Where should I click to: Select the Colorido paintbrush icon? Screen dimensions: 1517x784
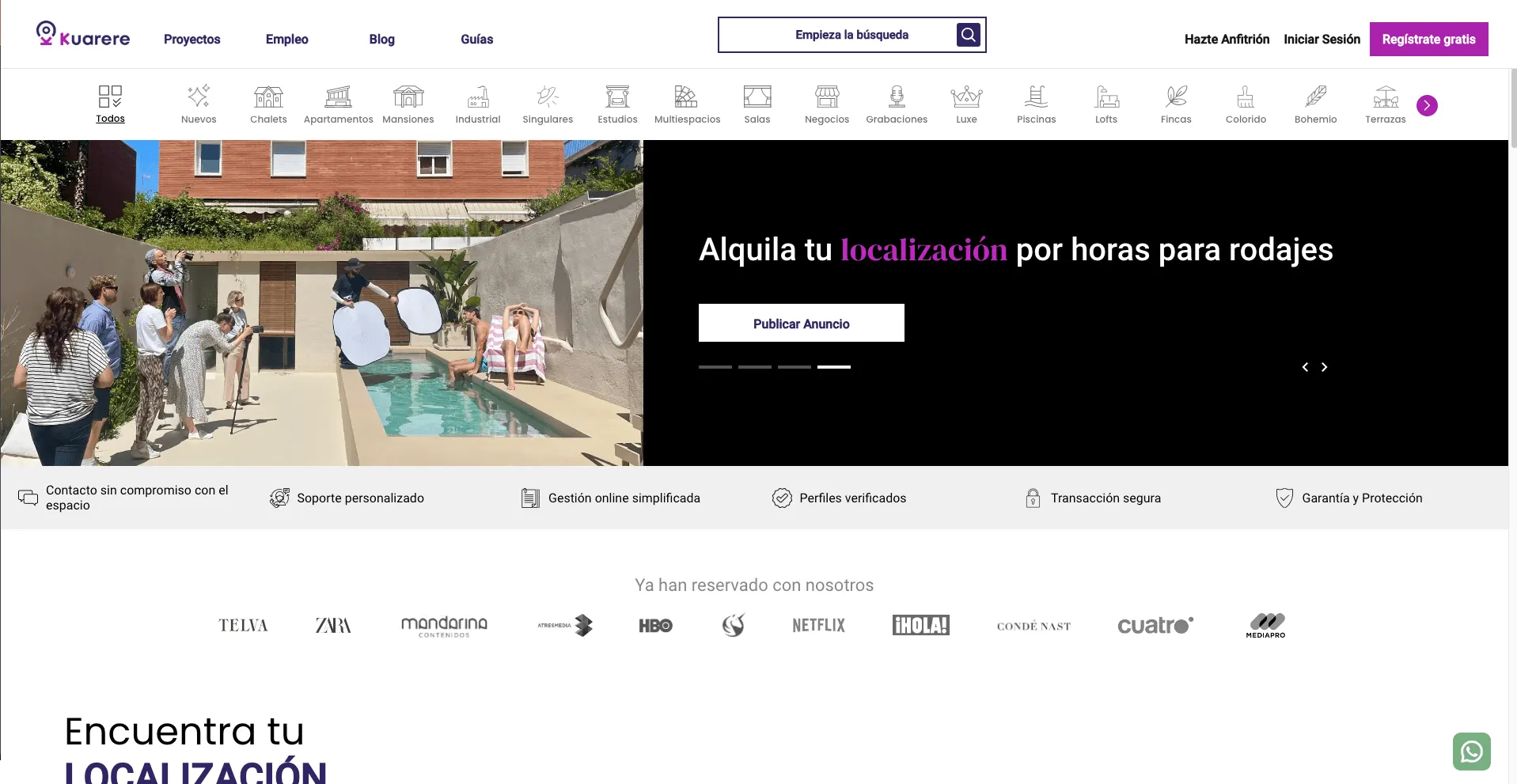1246,97
